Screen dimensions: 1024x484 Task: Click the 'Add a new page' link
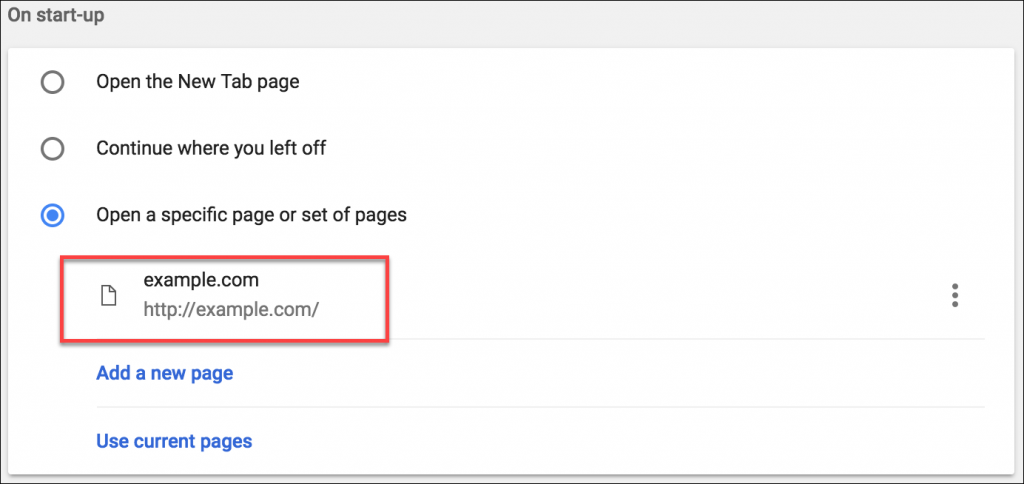165,374
